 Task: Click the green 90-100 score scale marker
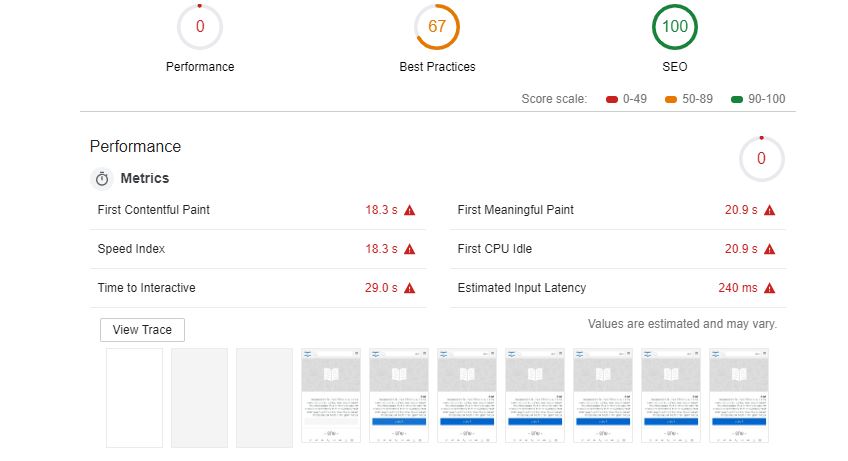(737, 100)
